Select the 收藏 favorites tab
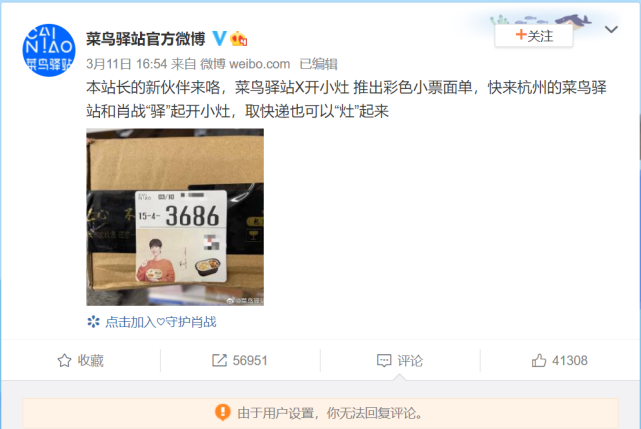Image resolution: width=641 pixels, height=429 pixels. point(81,360)
